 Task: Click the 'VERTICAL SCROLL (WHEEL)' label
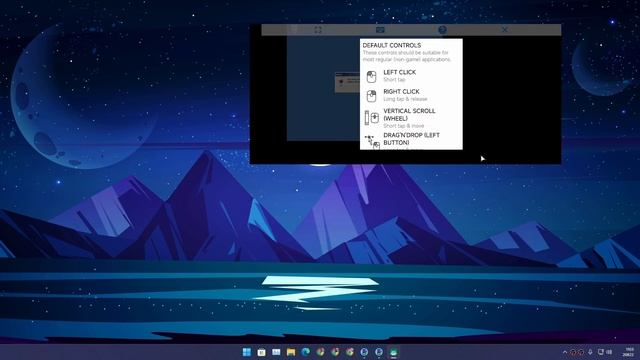[x=409, y=115]
